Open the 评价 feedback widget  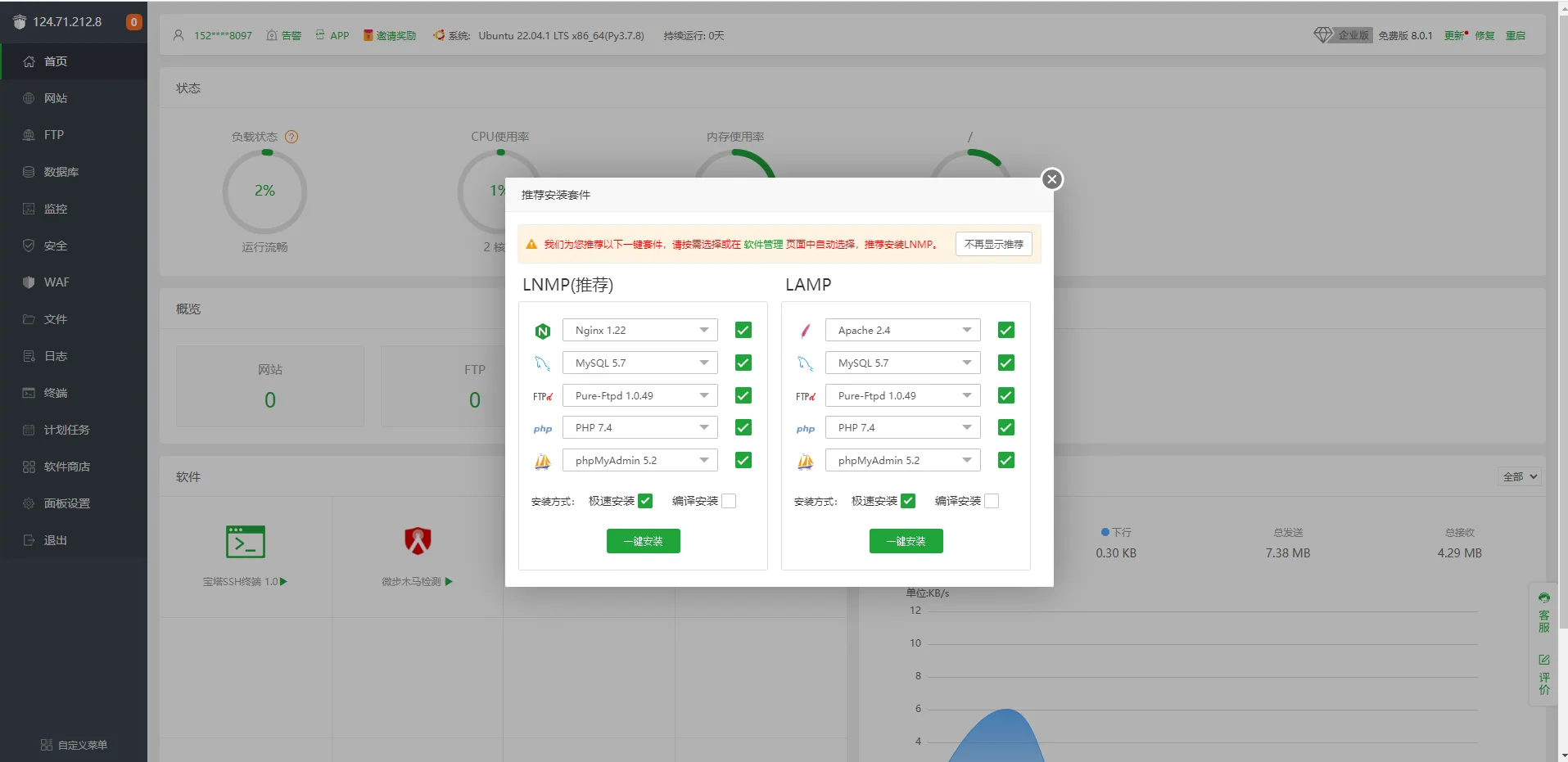coord(1544,674)
